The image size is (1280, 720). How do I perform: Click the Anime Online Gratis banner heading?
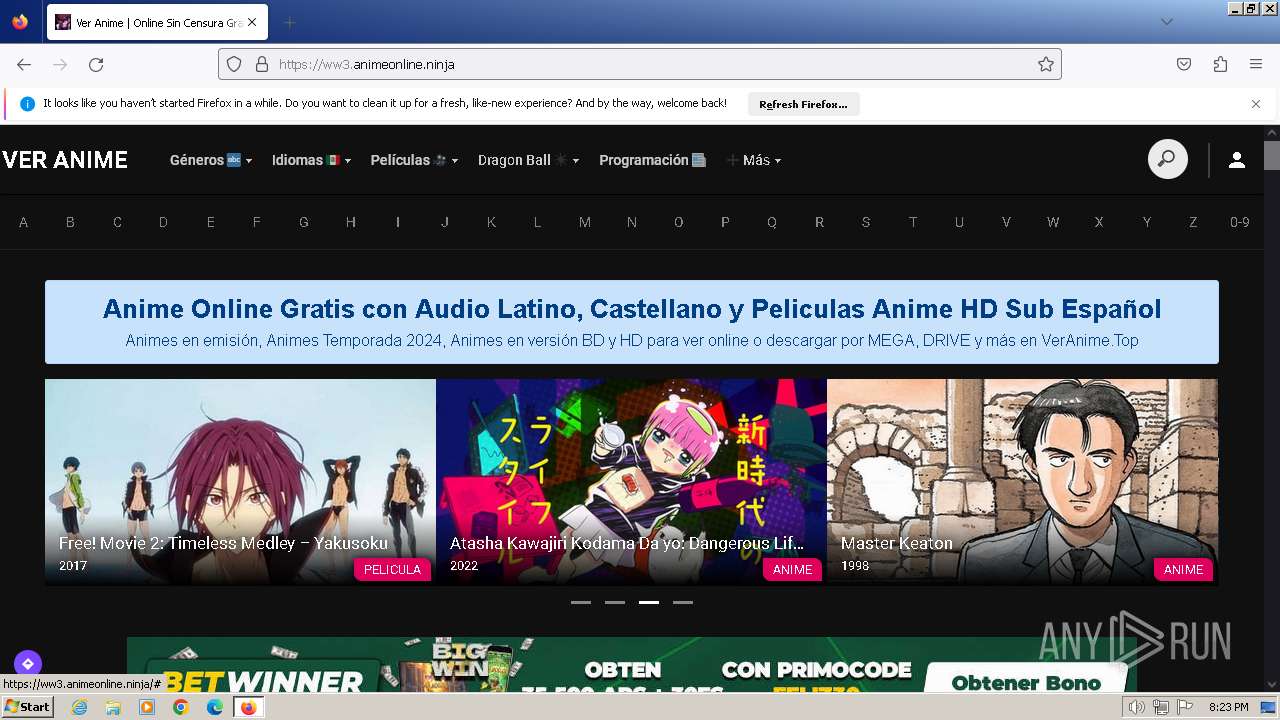click(x=632, y=309)
